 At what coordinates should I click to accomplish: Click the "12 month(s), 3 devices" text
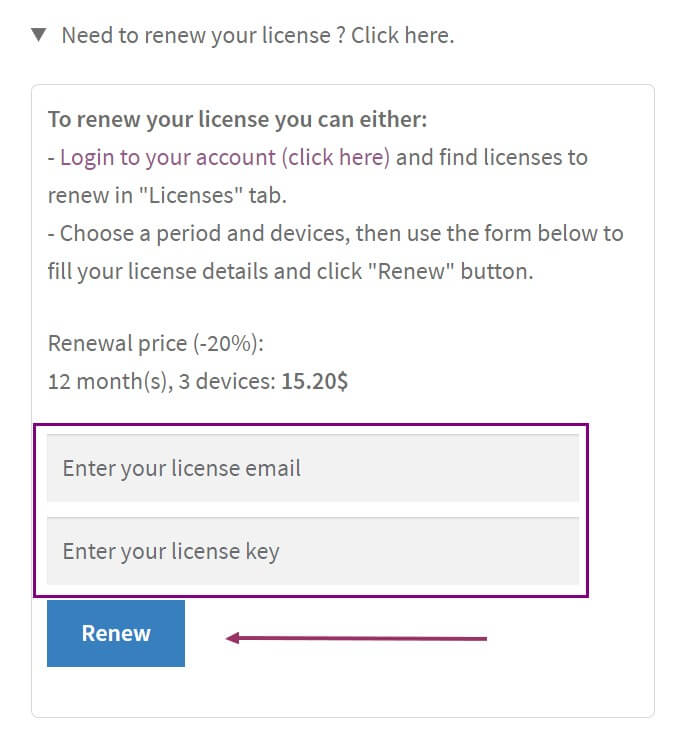tap(160, 382)
